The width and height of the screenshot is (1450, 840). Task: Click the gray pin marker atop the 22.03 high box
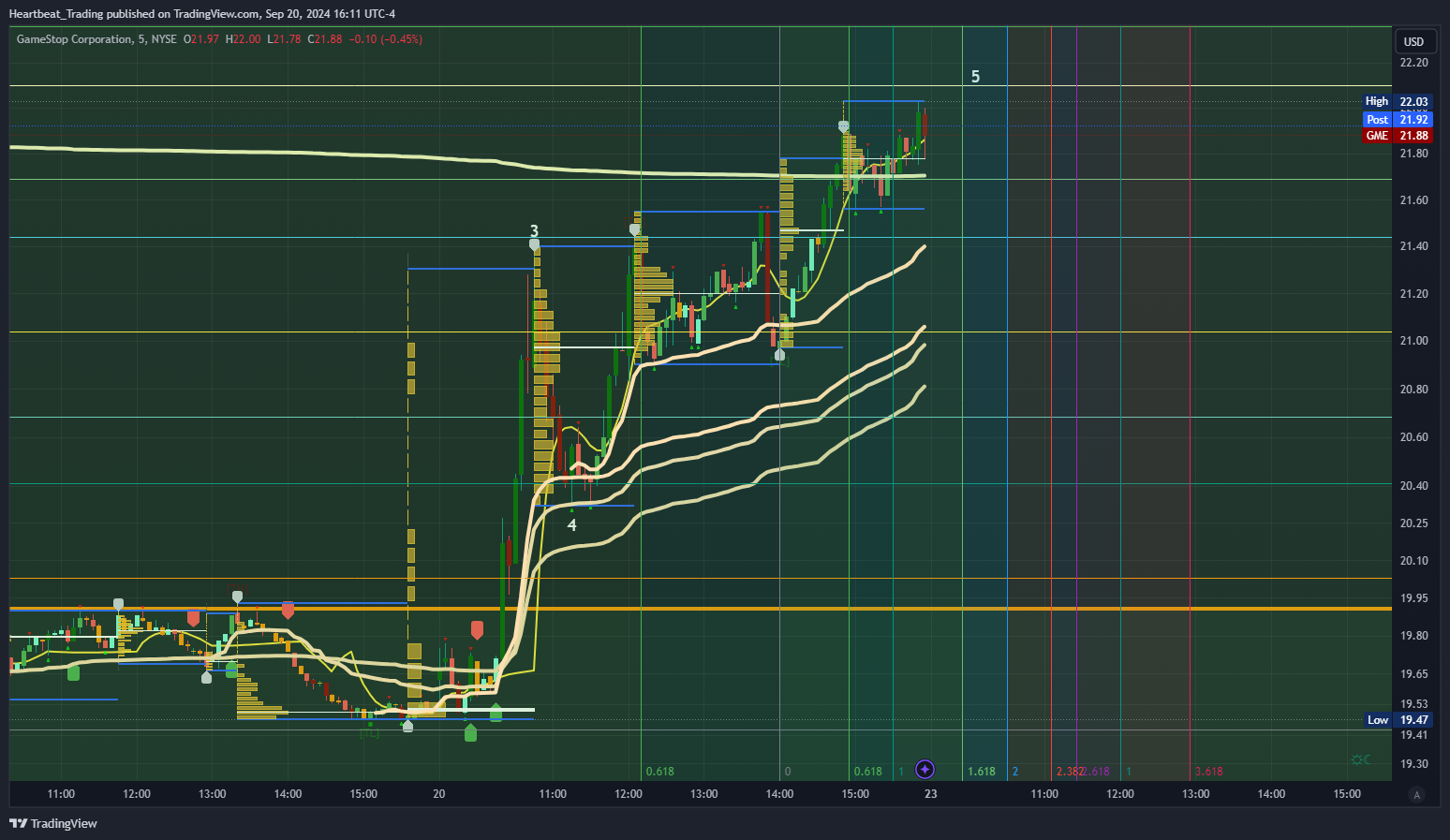843,126
